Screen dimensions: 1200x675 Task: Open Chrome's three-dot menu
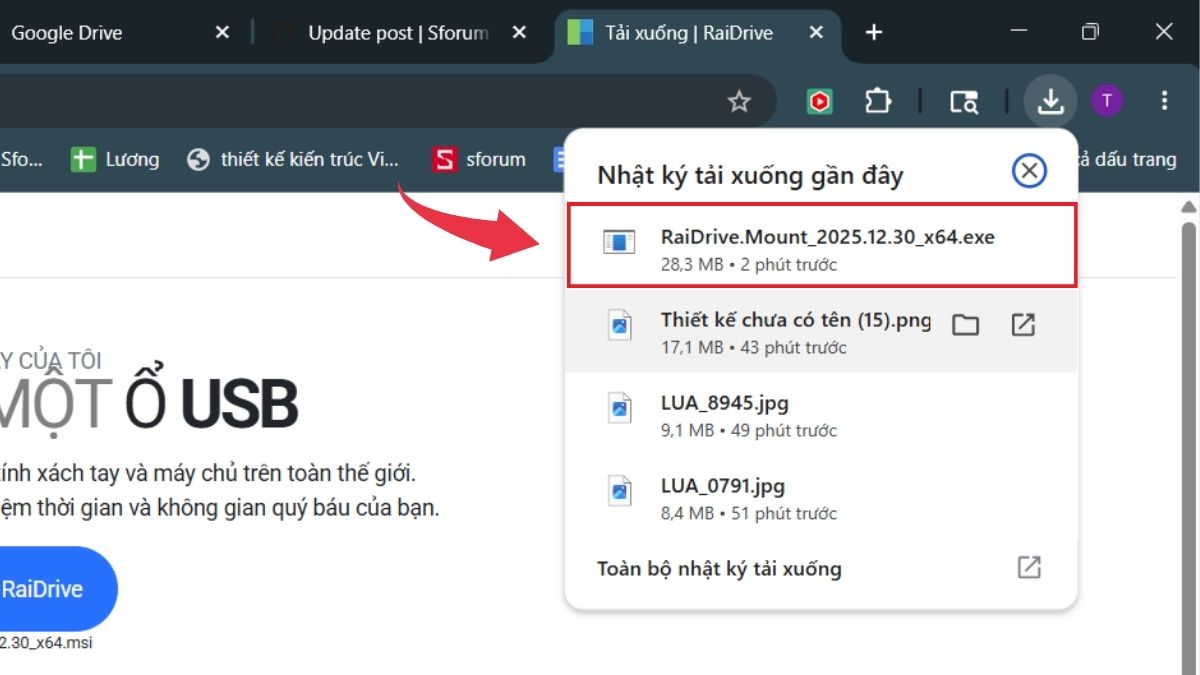[1164, 101]
